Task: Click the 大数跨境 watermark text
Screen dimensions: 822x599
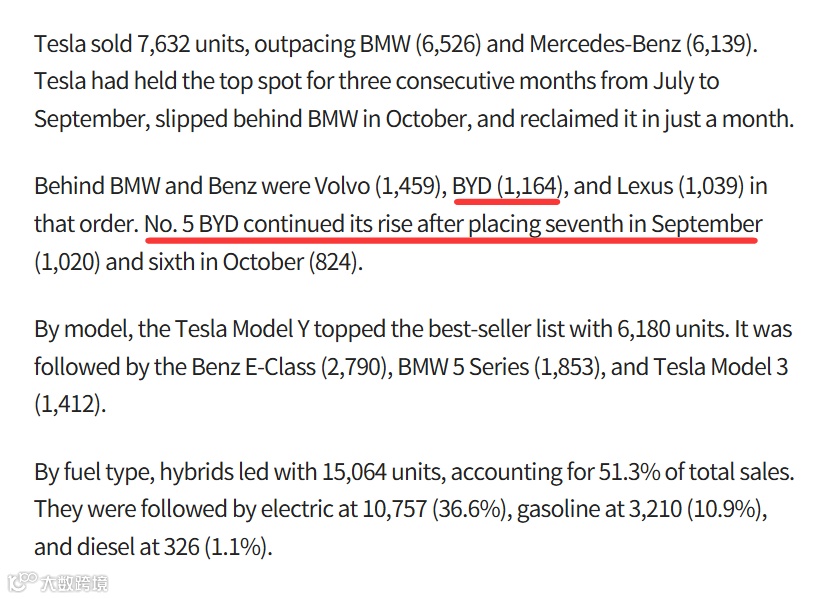Action: pos(73,583)
